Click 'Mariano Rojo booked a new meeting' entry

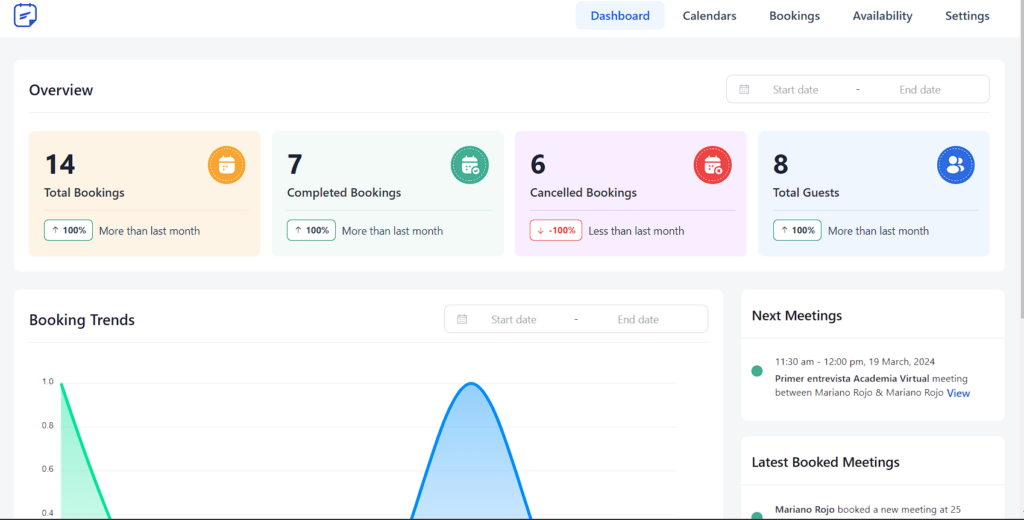tap(868, 510)
